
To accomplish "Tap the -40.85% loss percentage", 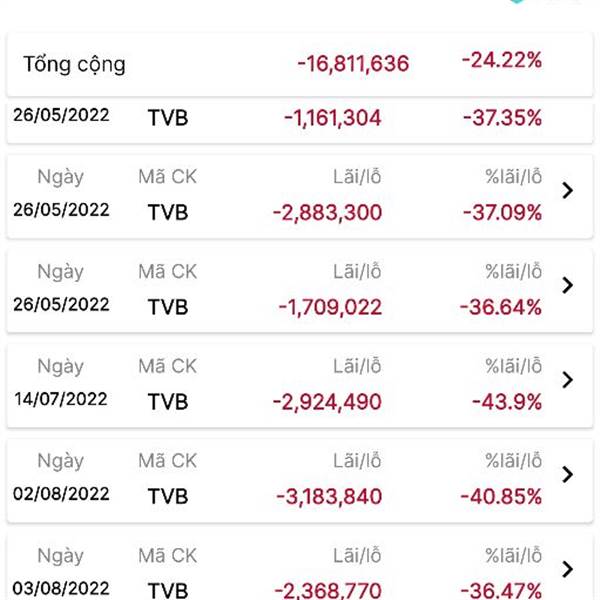I will (501, 497).
